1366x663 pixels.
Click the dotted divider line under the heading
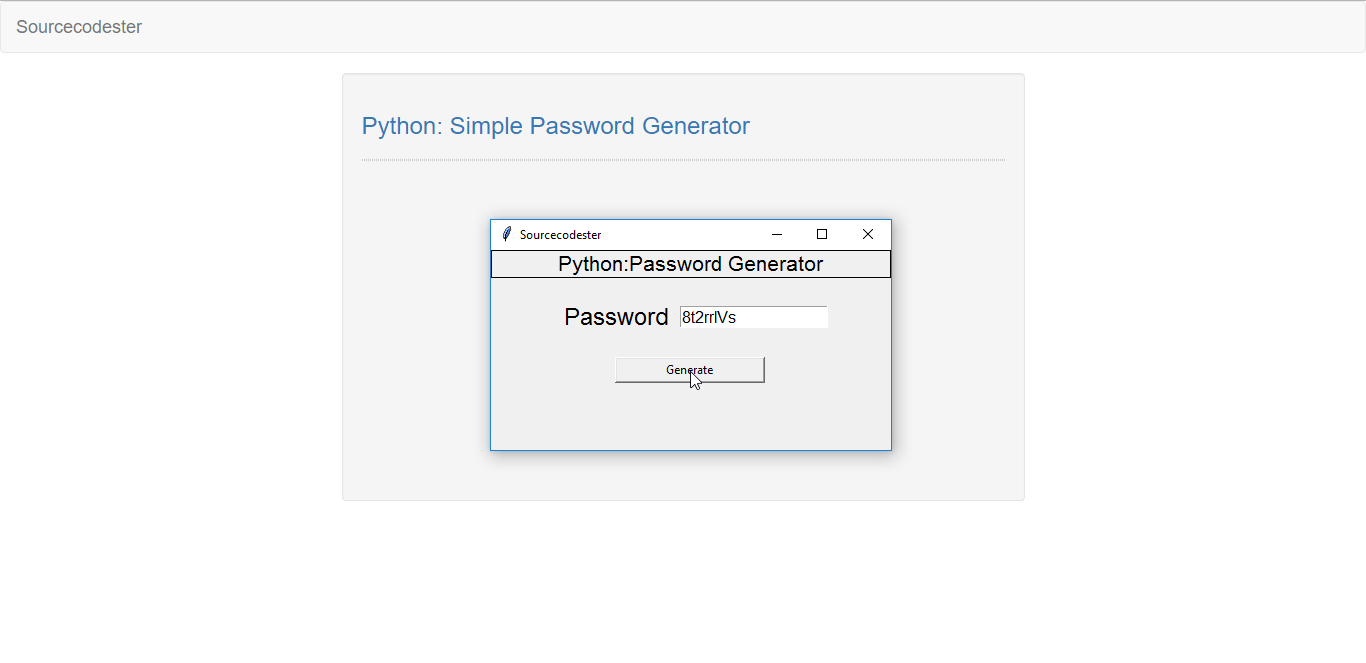pos(683,160)
